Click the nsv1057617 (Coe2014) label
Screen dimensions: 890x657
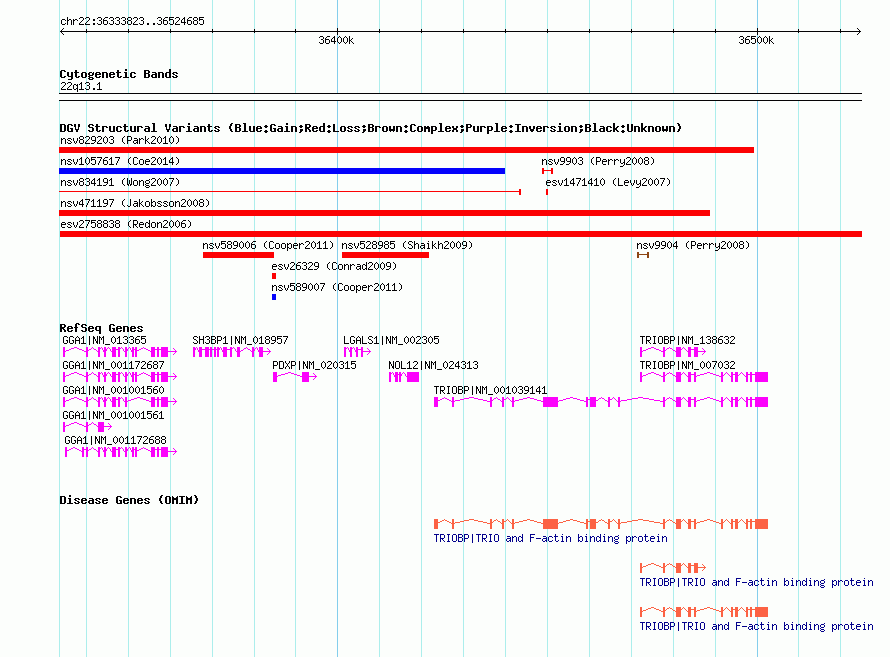pos(120,161)
